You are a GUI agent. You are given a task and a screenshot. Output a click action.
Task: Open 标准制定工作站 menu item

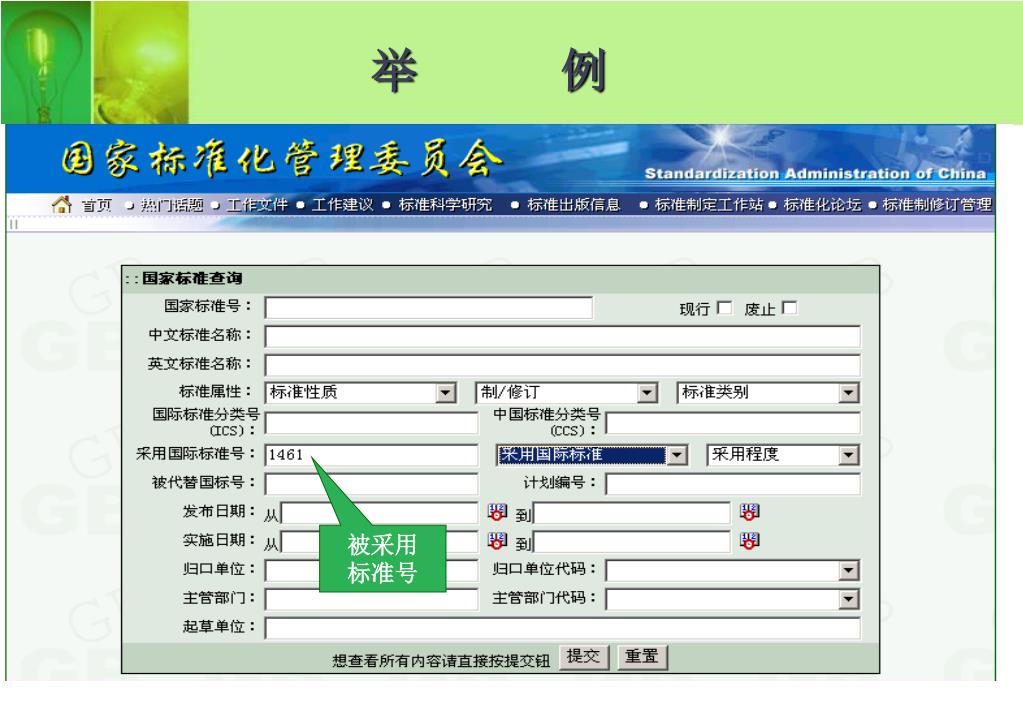[x=709, y=205]
